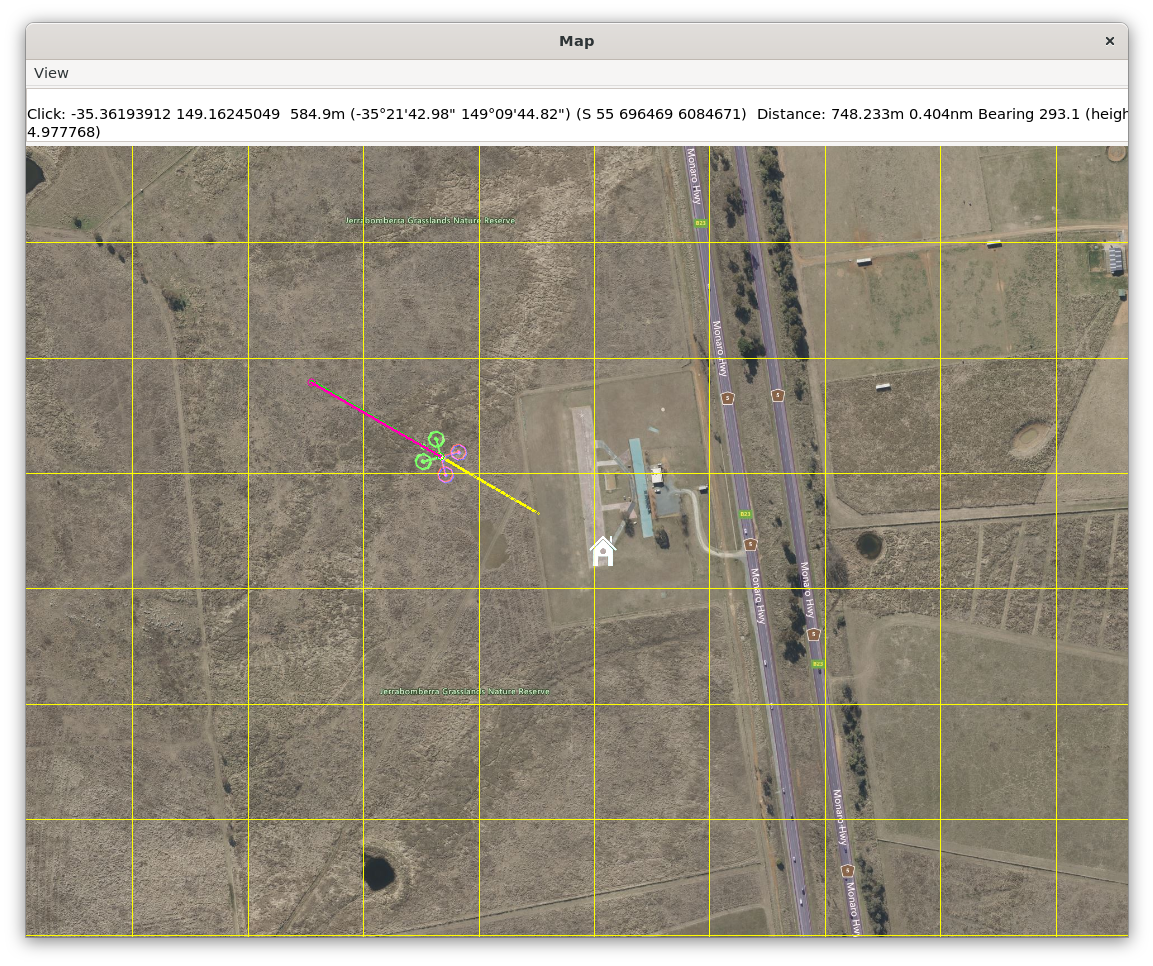The height and width of the screenshot is (966, 1153).
Task: Click the far tip of the yellow heading line
Action: [x=538, y=513]
